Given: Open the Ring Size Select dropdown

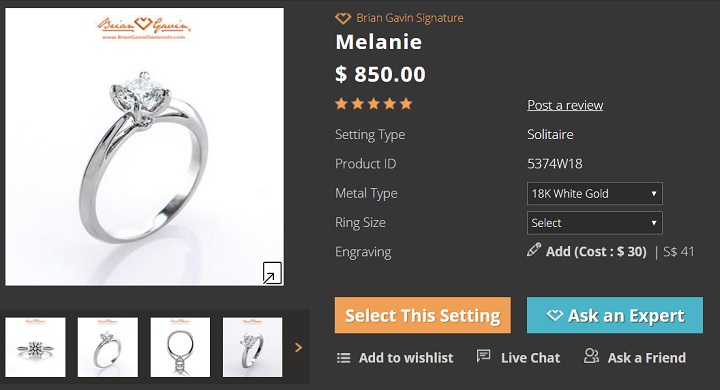Looking at the screenshot, I should coord(595,223).
